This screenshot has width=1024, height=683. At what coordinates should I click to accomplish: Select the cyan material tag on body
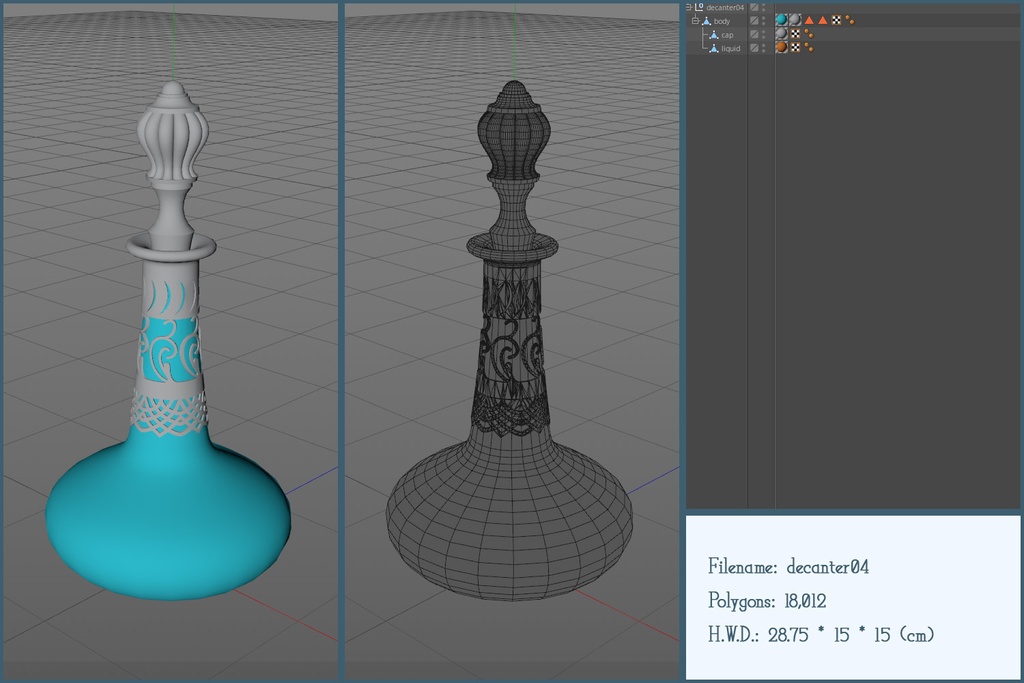pos(782,20)
